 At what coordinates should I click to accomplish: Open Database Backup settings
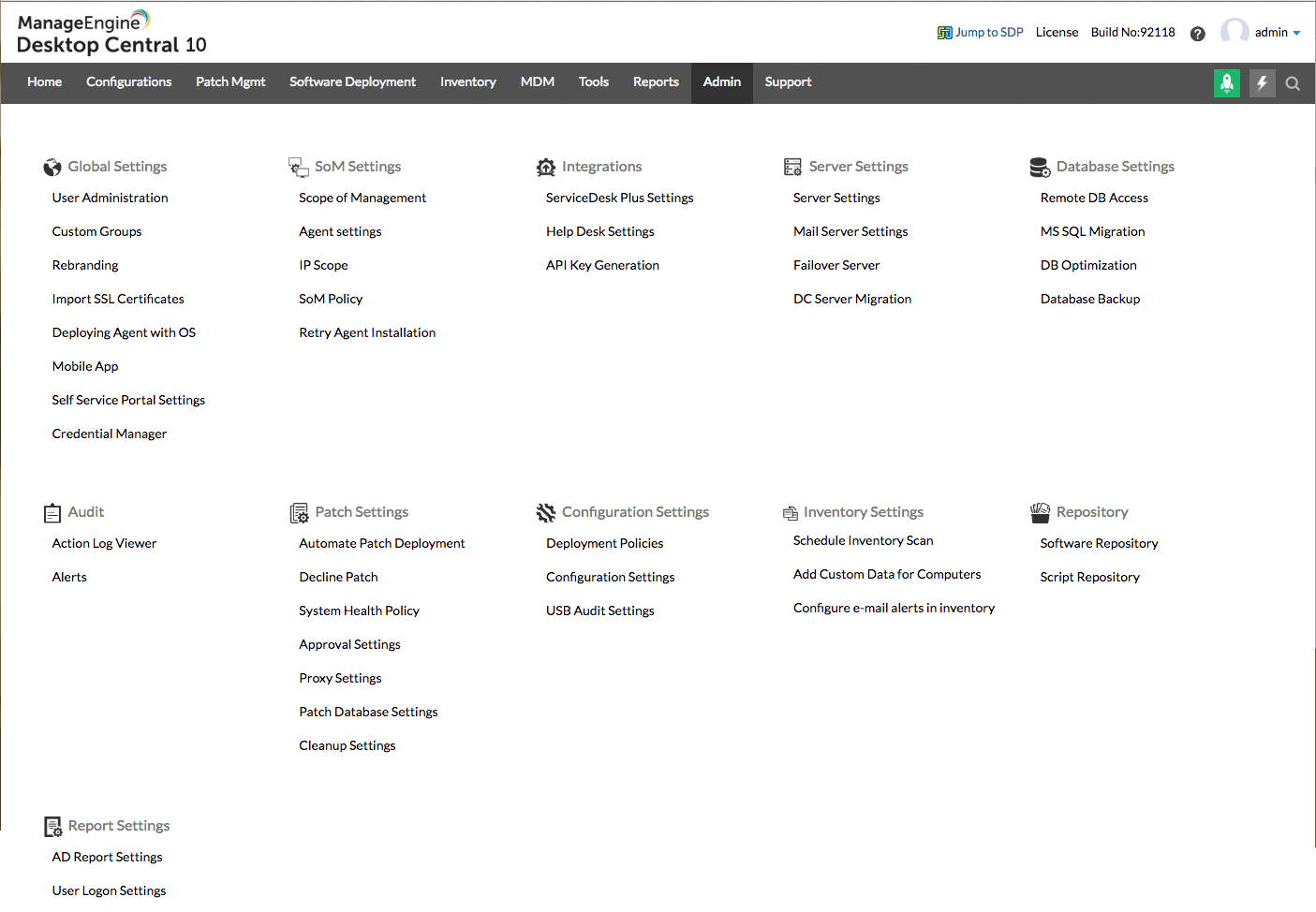[1090, 300]
